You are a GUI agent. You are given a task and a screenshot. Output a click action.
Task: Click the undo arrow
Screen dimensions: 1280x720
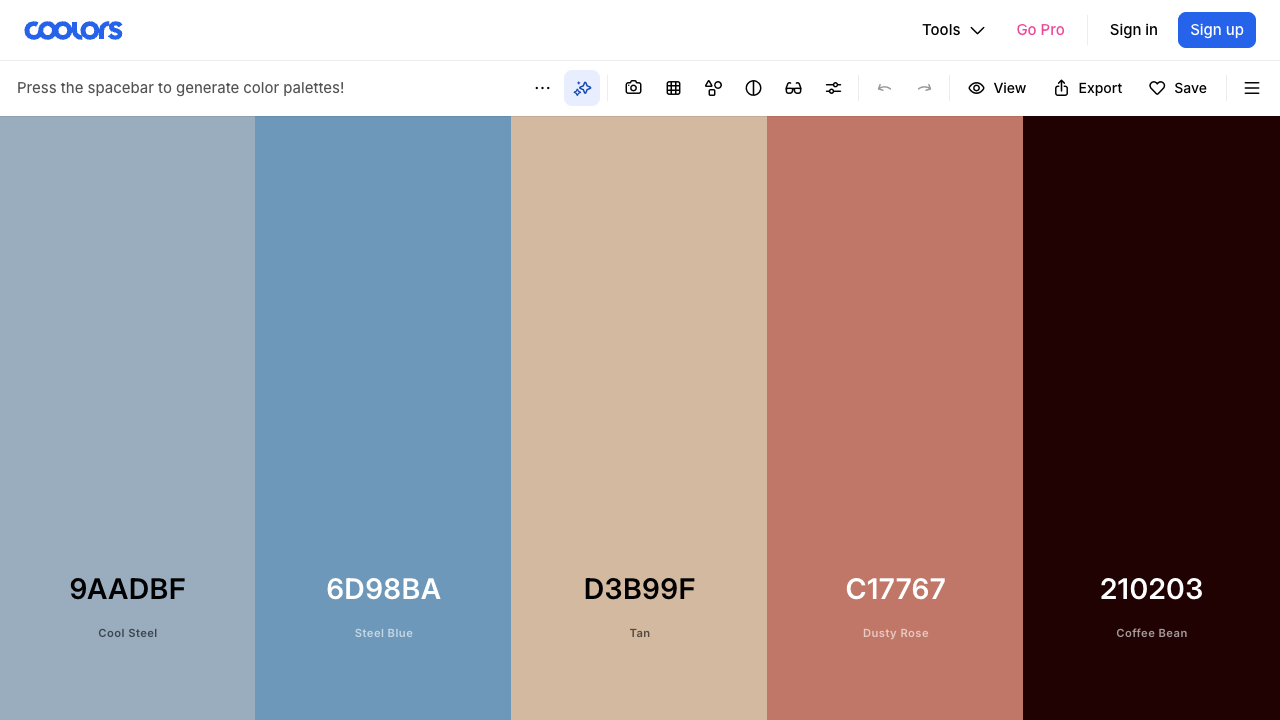tap(884, 88)
